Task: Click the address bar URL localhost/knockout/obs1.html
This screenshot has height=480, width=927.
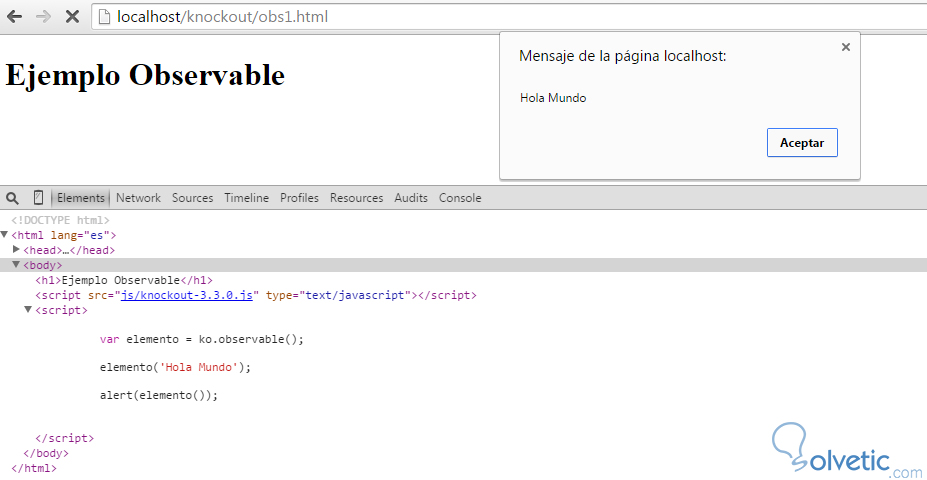Action: pos(222,17)
